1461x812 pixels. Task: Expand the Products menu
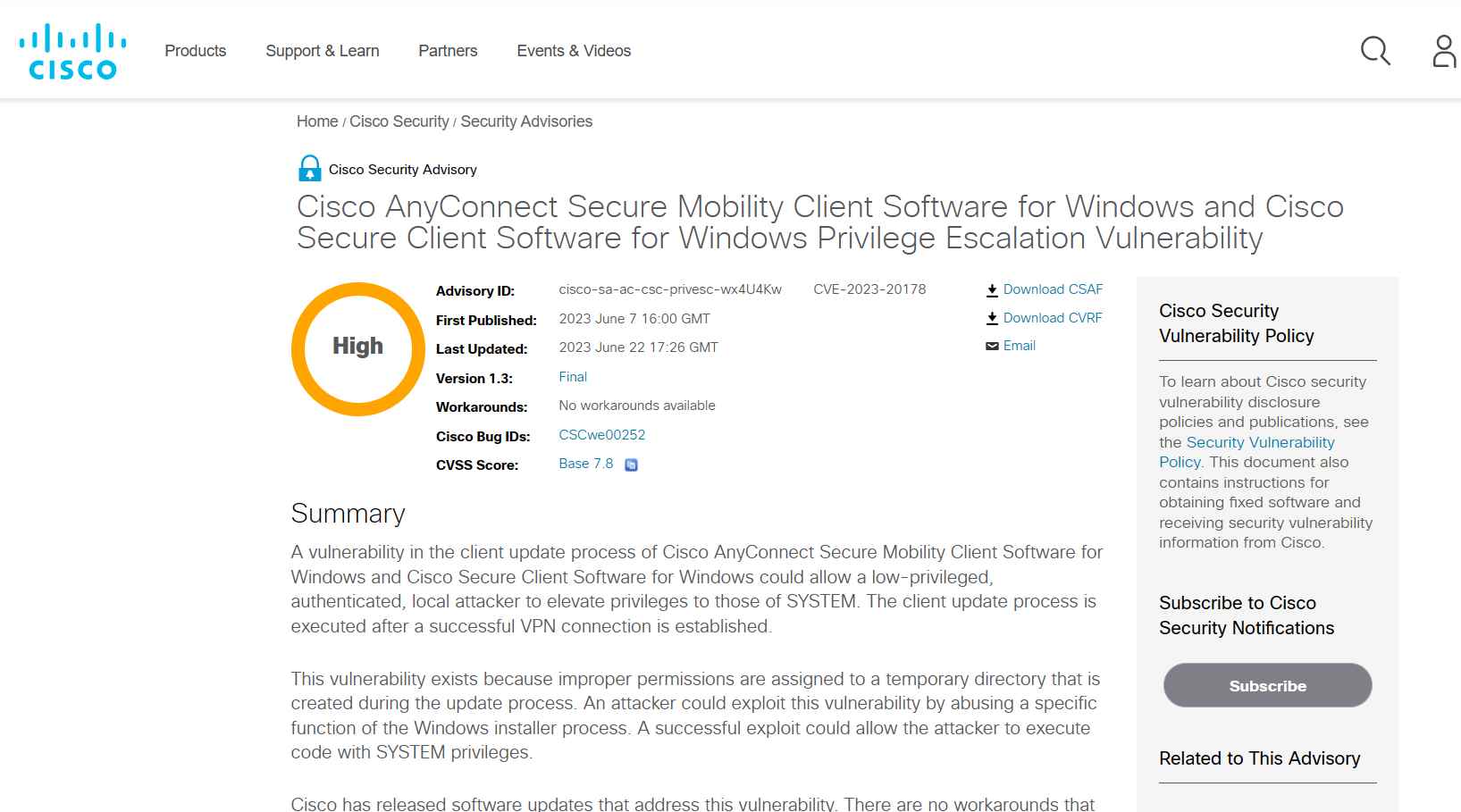[x=195, y=51]
